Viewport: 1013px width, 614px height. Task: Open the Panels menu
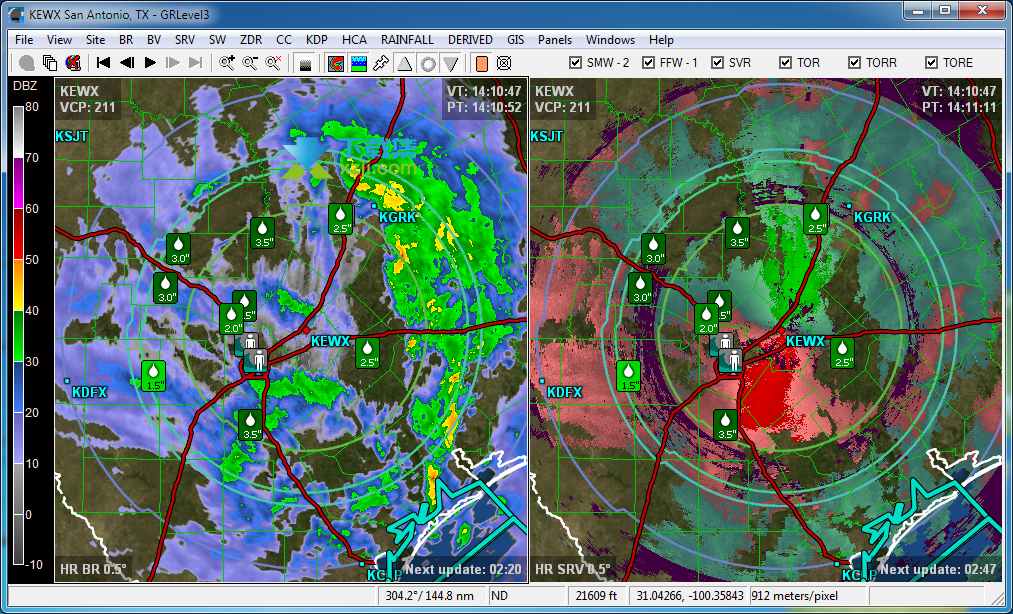click(555, 39)
